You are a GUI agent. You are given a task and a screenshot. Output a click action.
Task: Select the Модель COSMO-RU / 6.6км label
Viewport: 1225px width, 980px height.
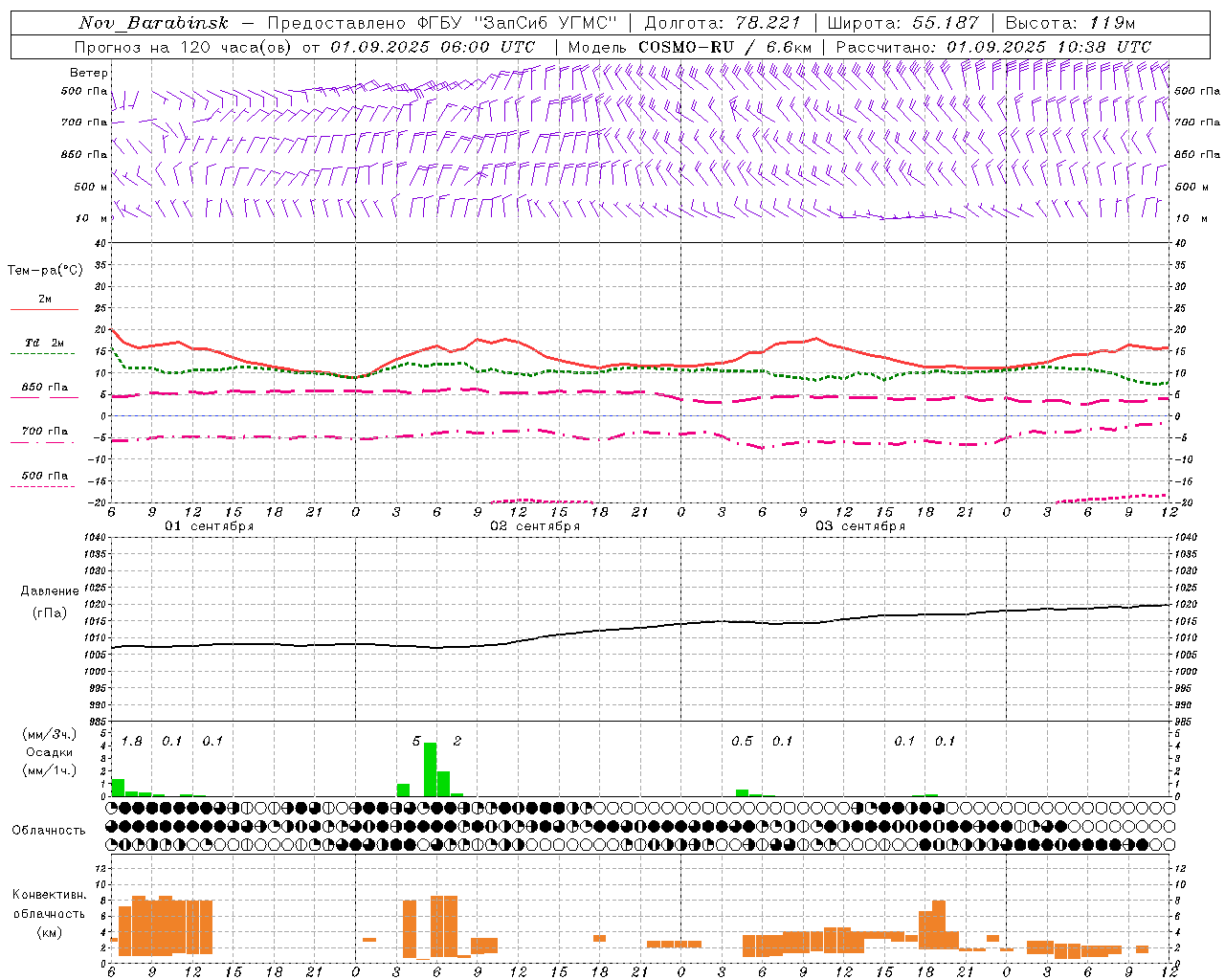689,47
